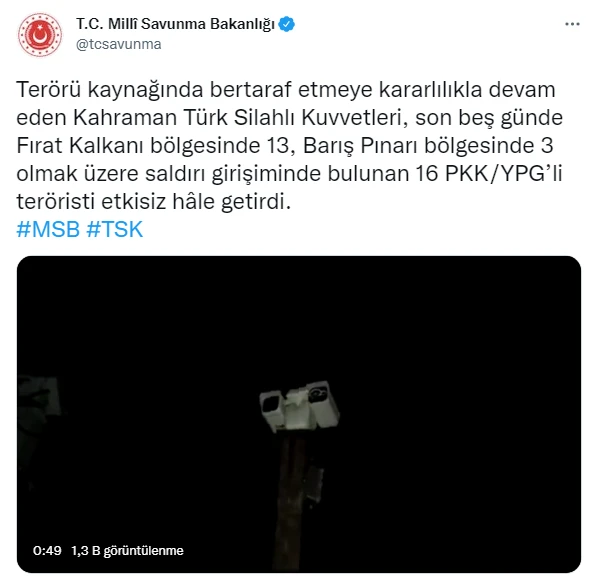Click "teröristi etkisiz hâle getirdi" closing line

click(x=153, y=201)
